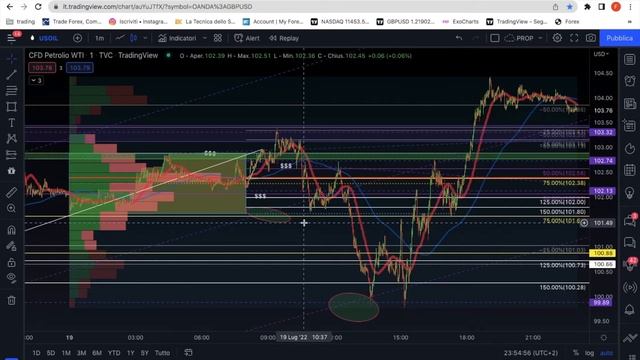
Task: Open the watchlist panel icon
Action: click(630, 60)
